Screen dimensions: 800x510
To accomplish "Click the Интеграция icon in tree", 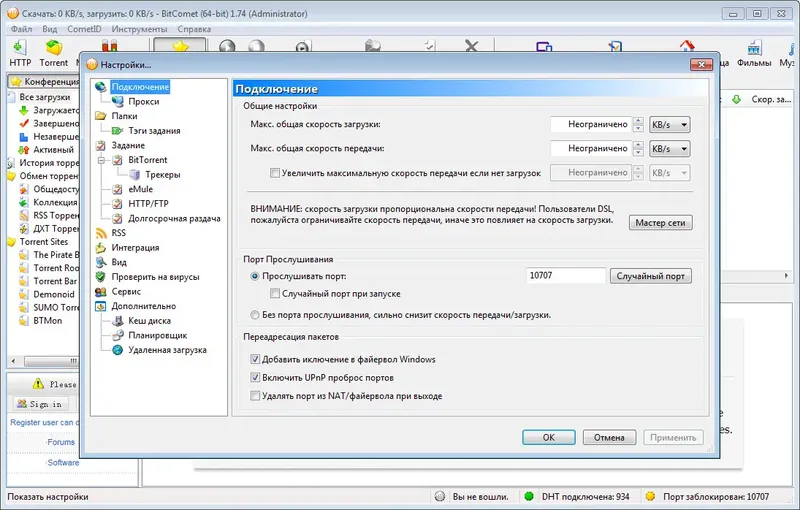I will coord(101,248).
